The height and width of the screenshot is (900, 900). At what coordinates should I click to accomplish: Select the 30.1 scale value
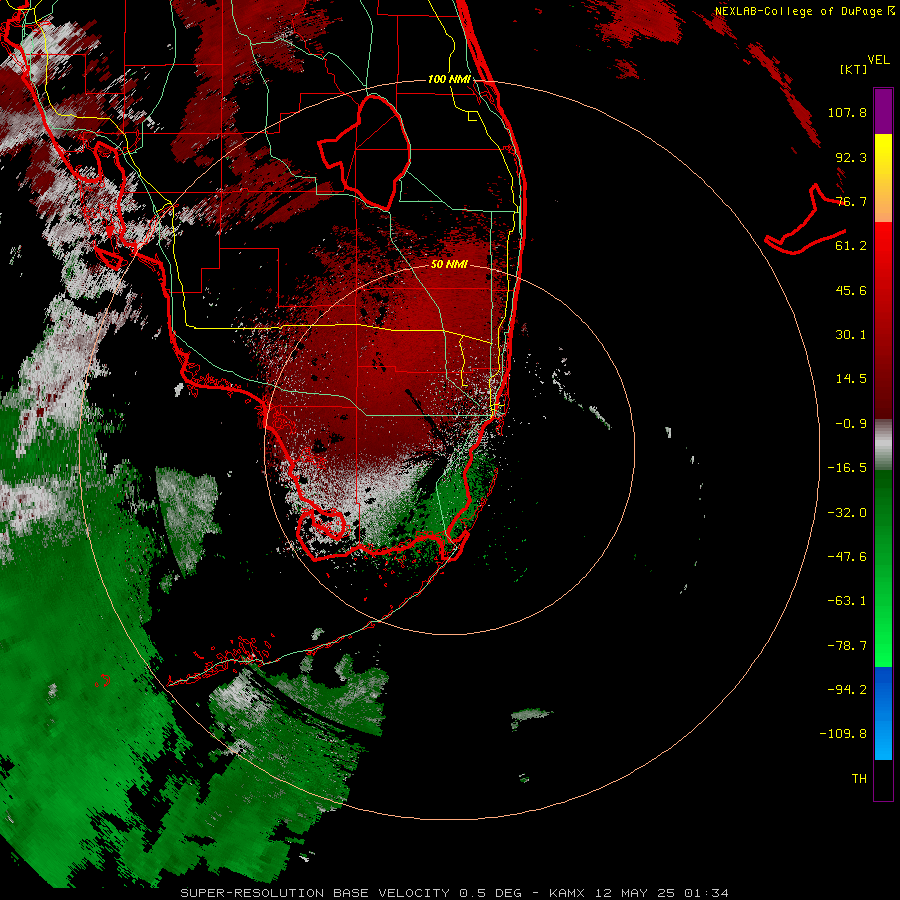point(851,335)
